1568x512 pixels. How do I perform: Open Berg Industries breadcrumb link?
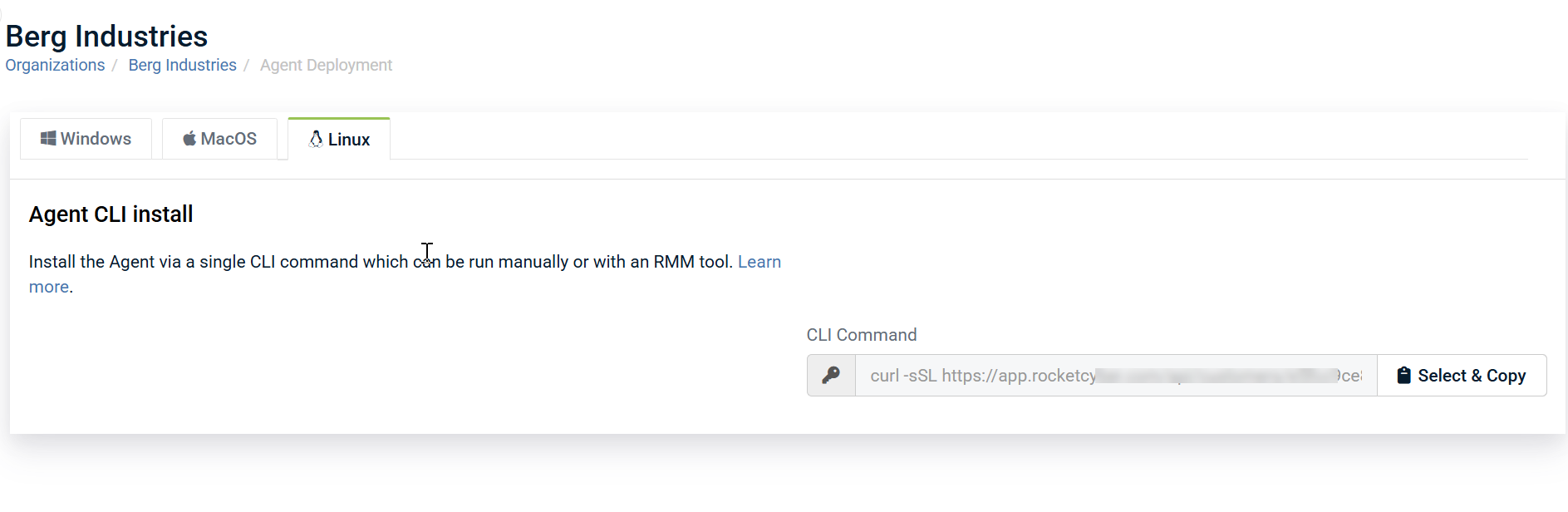(182, 65)
